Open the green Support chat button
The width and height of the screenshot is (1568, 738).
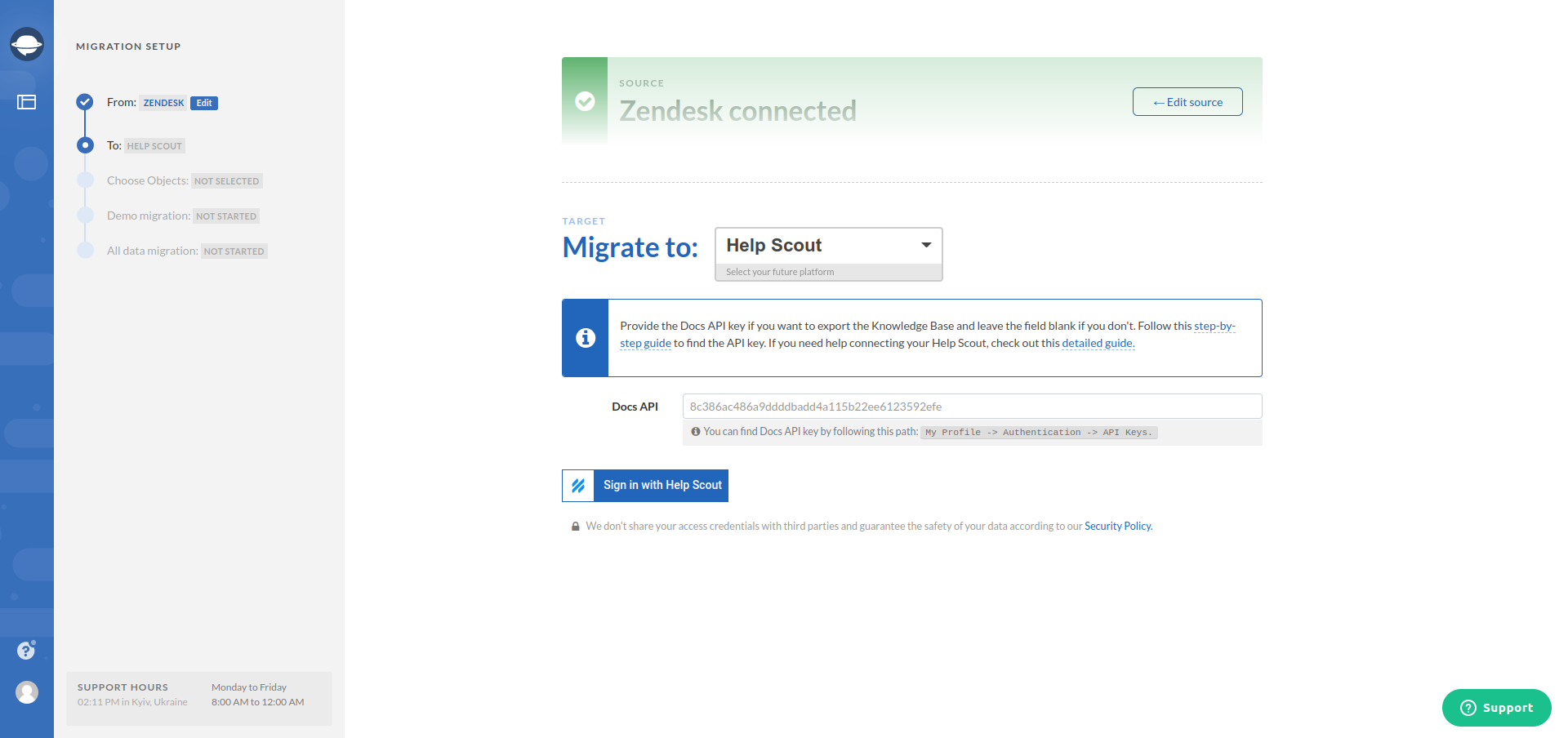[x=1496, y=708]
